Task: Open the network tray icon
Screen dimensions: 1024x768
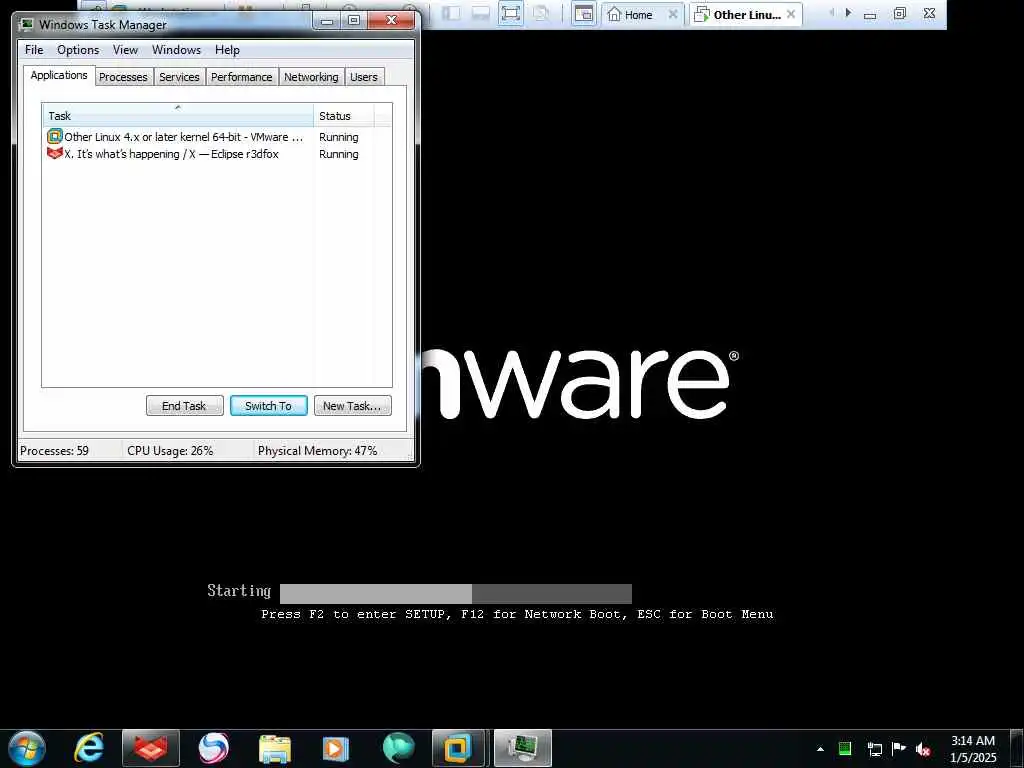Action: pyautogui.click(x=874, y=749)
